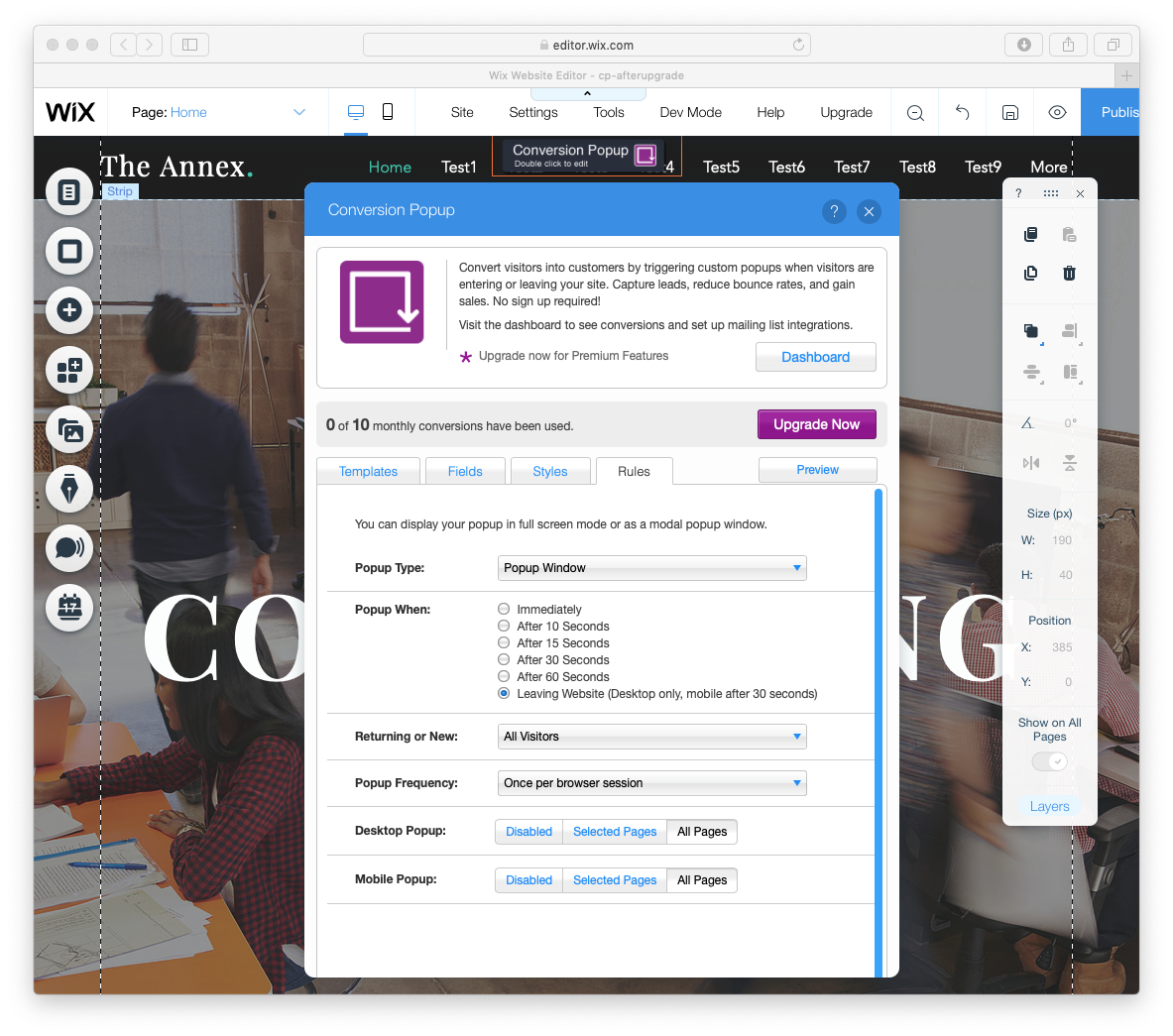Switch to mobile editor view icon

coord(388,112)
